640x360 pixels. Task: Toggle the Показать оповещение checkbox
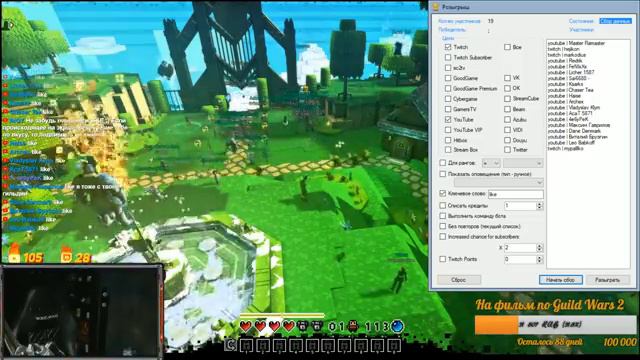[x=443, y=174]
